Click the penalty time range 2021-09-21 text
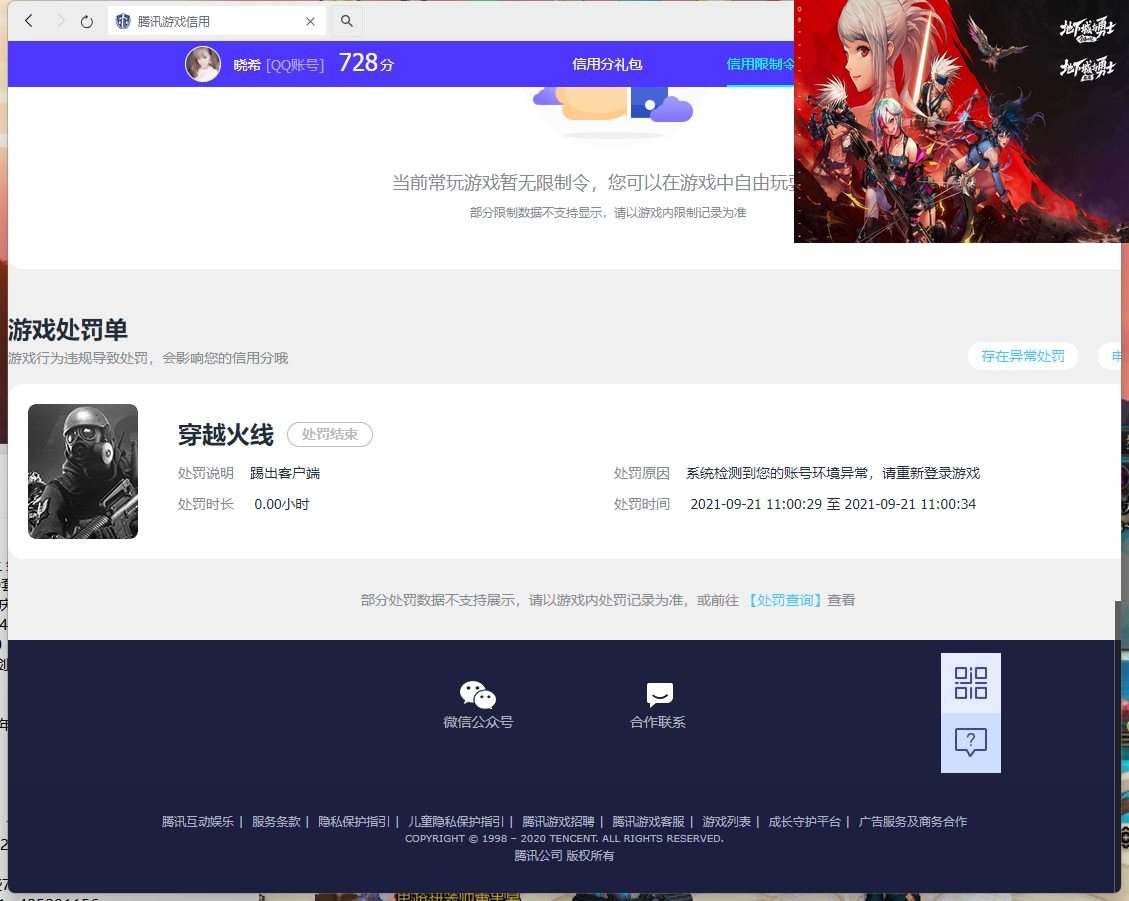 point(833,504)
